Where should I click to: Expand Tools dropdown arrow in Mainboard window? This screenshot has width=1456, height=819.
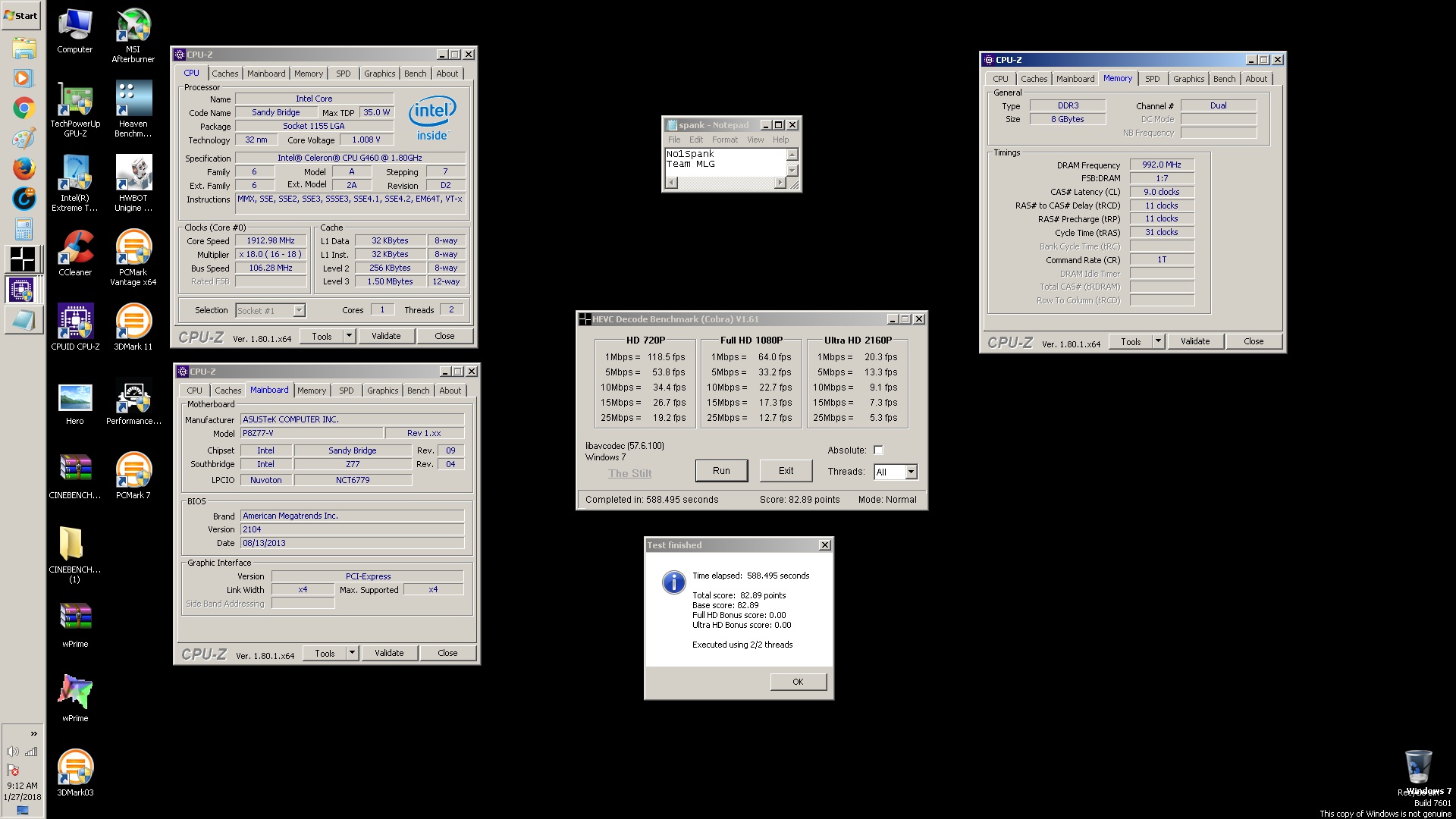click(352, 653)
